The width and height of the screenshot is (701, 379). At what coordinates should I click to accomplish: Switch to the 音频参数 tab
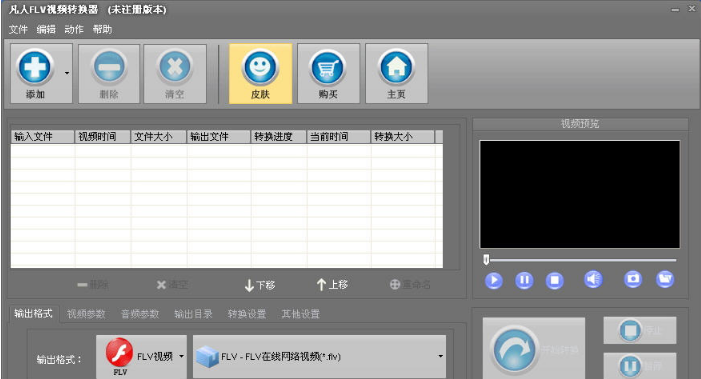point(140,314)
